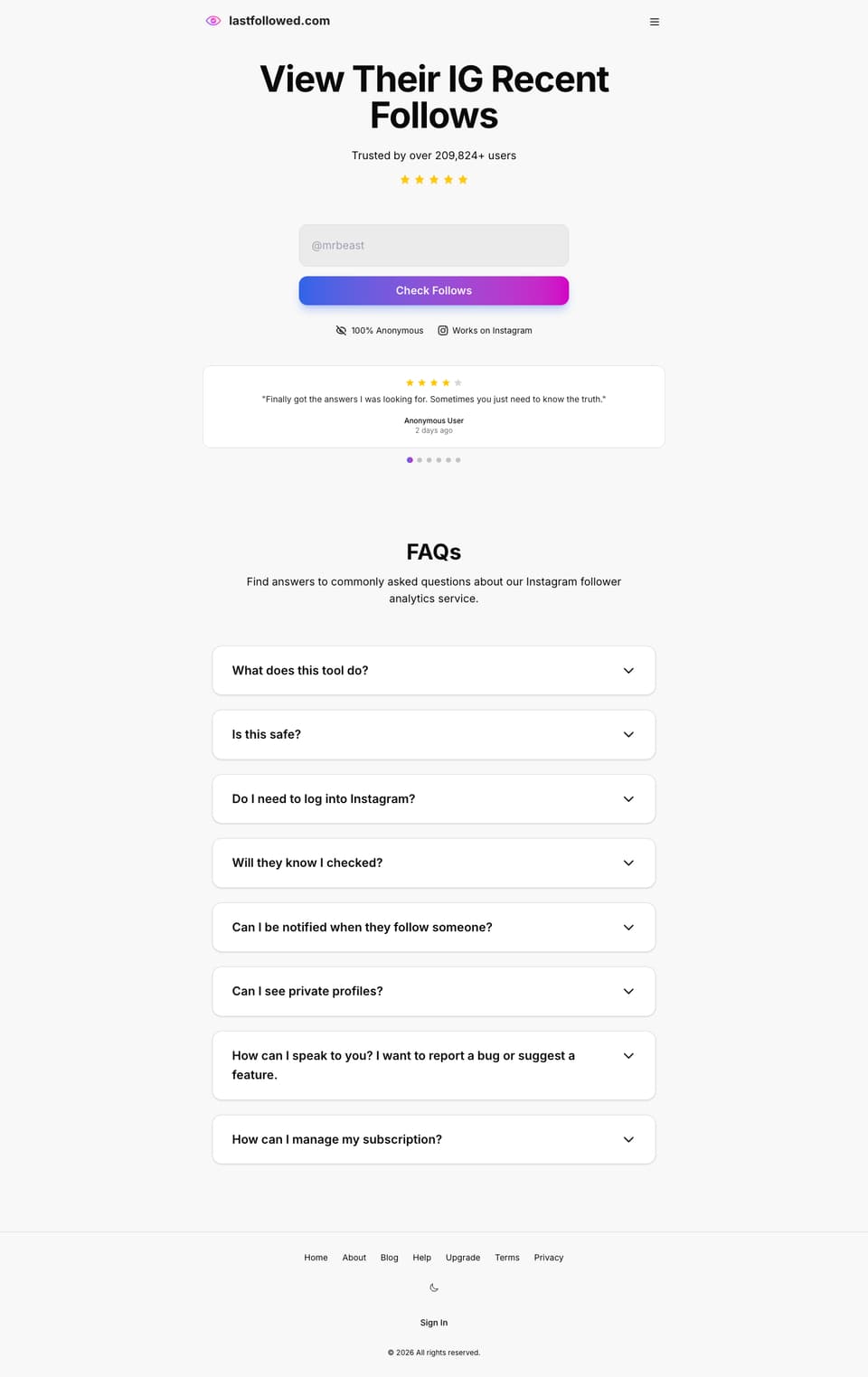The image size is (868, 1377).
Task: Expand 'Can I see private profiles?' chevron
Action: 628,991
